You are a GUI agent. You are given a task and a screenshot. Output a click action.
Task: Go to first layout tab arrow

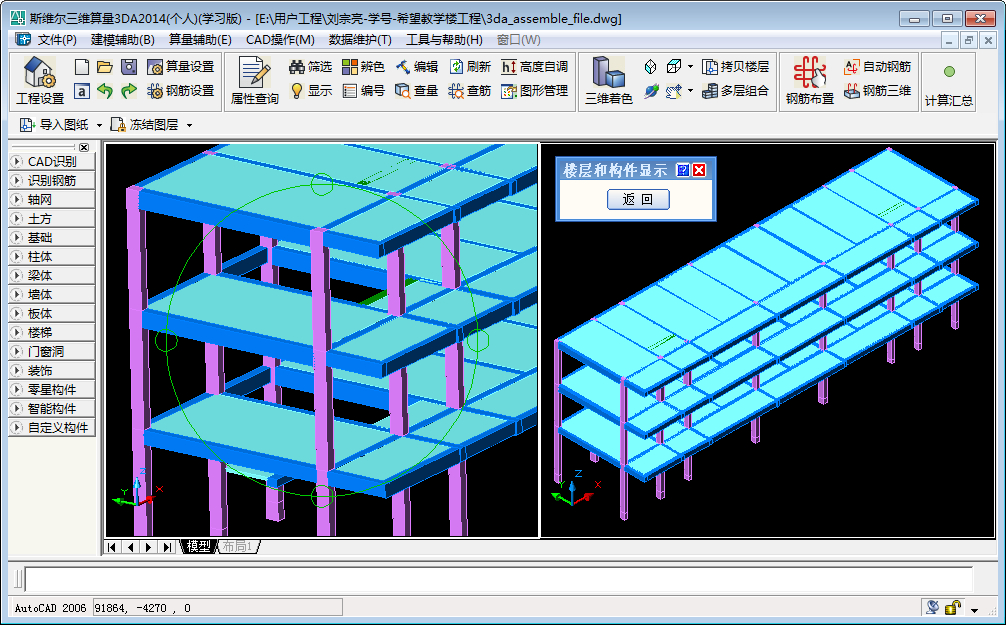(112, 547)
